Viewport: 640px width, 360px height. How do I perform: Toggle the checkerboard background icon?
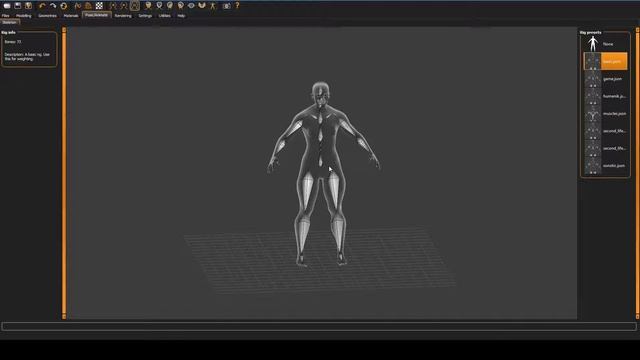point(99,6)
